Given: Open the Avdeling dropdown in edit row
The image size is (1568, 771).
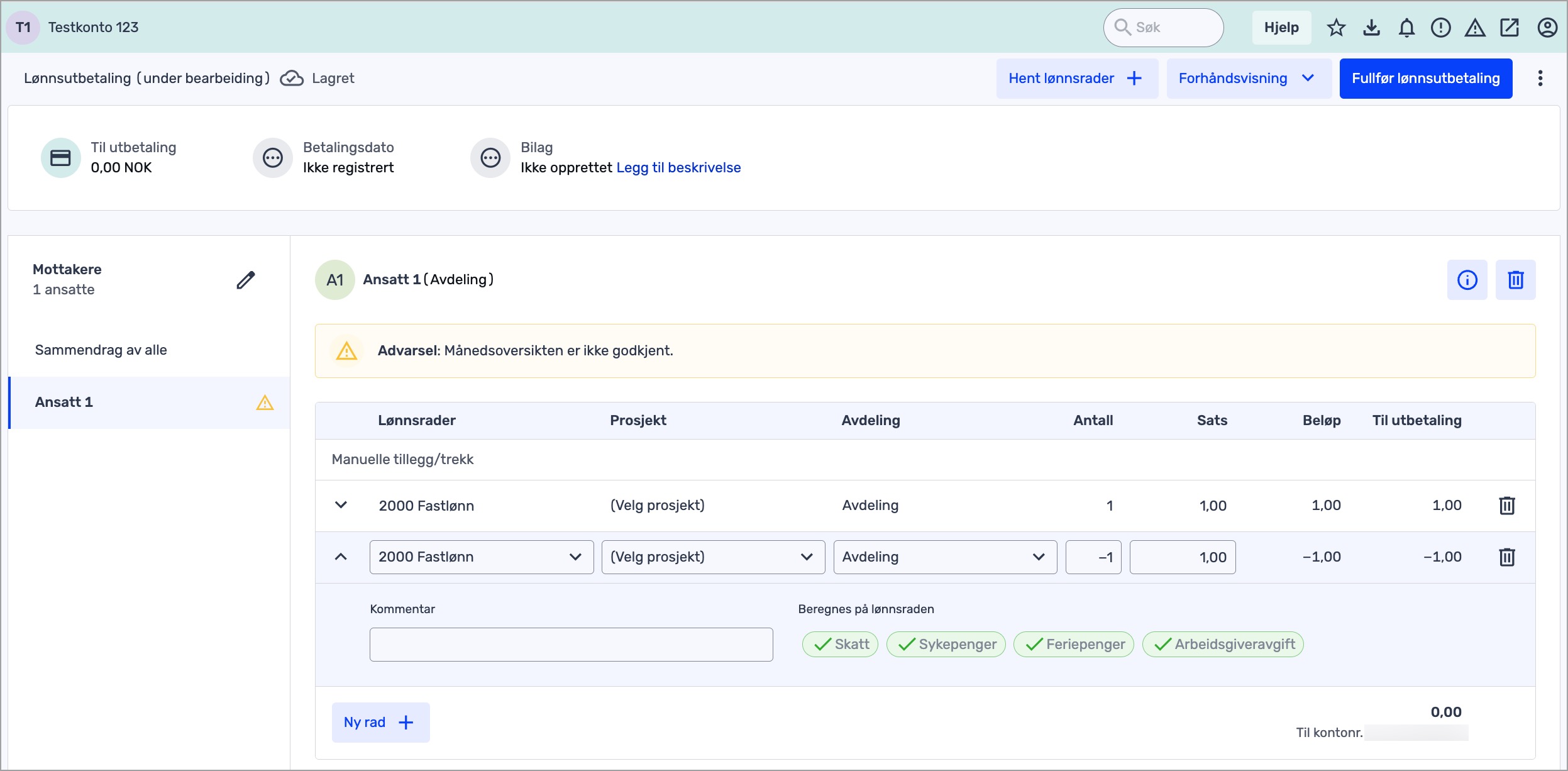Looking at the screenshot, I should pyautogui.click(x=946, y=557).
